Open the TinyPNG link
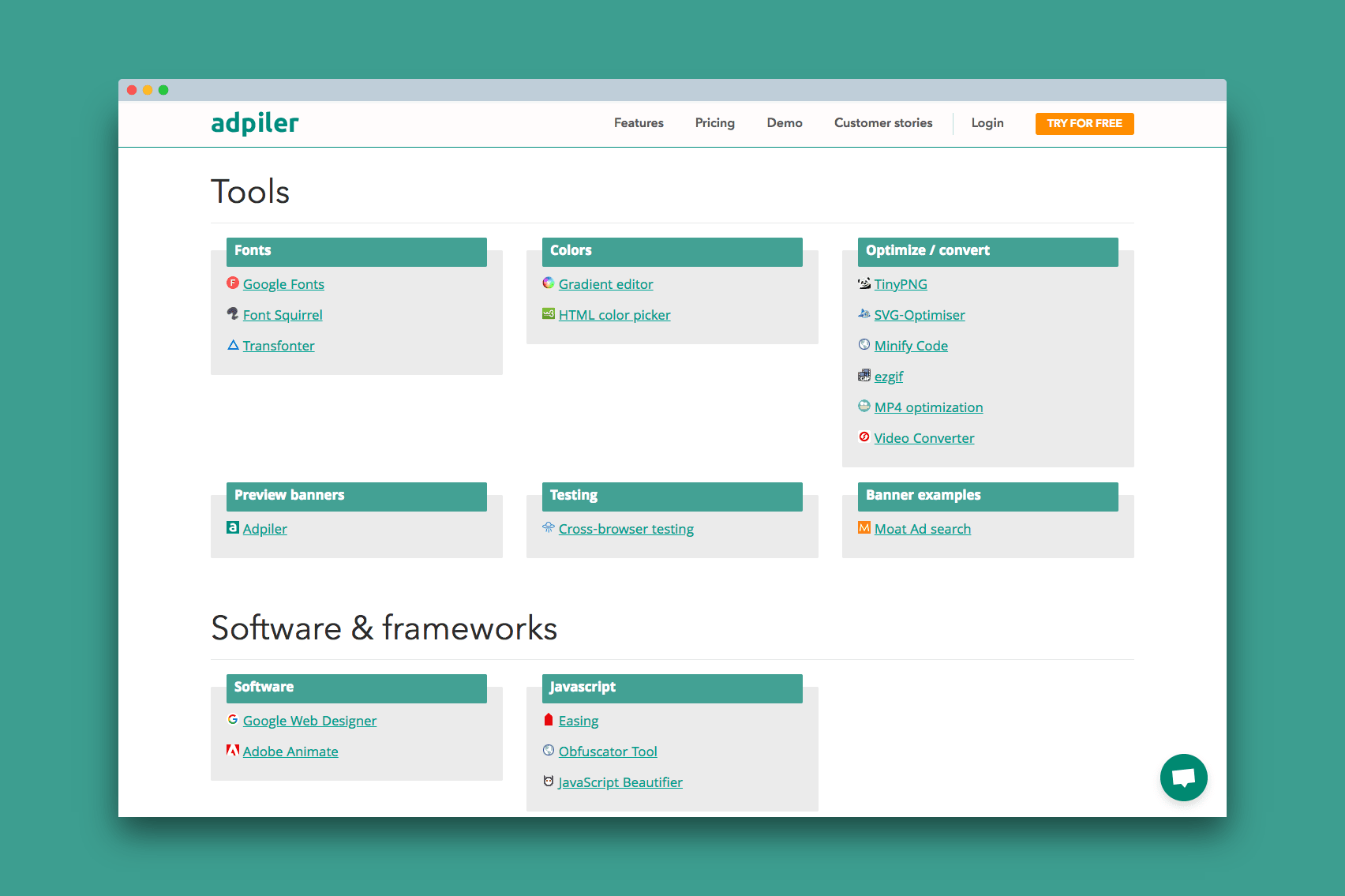1345x896 pixels. pyautogui.click(x=901, y=284)
